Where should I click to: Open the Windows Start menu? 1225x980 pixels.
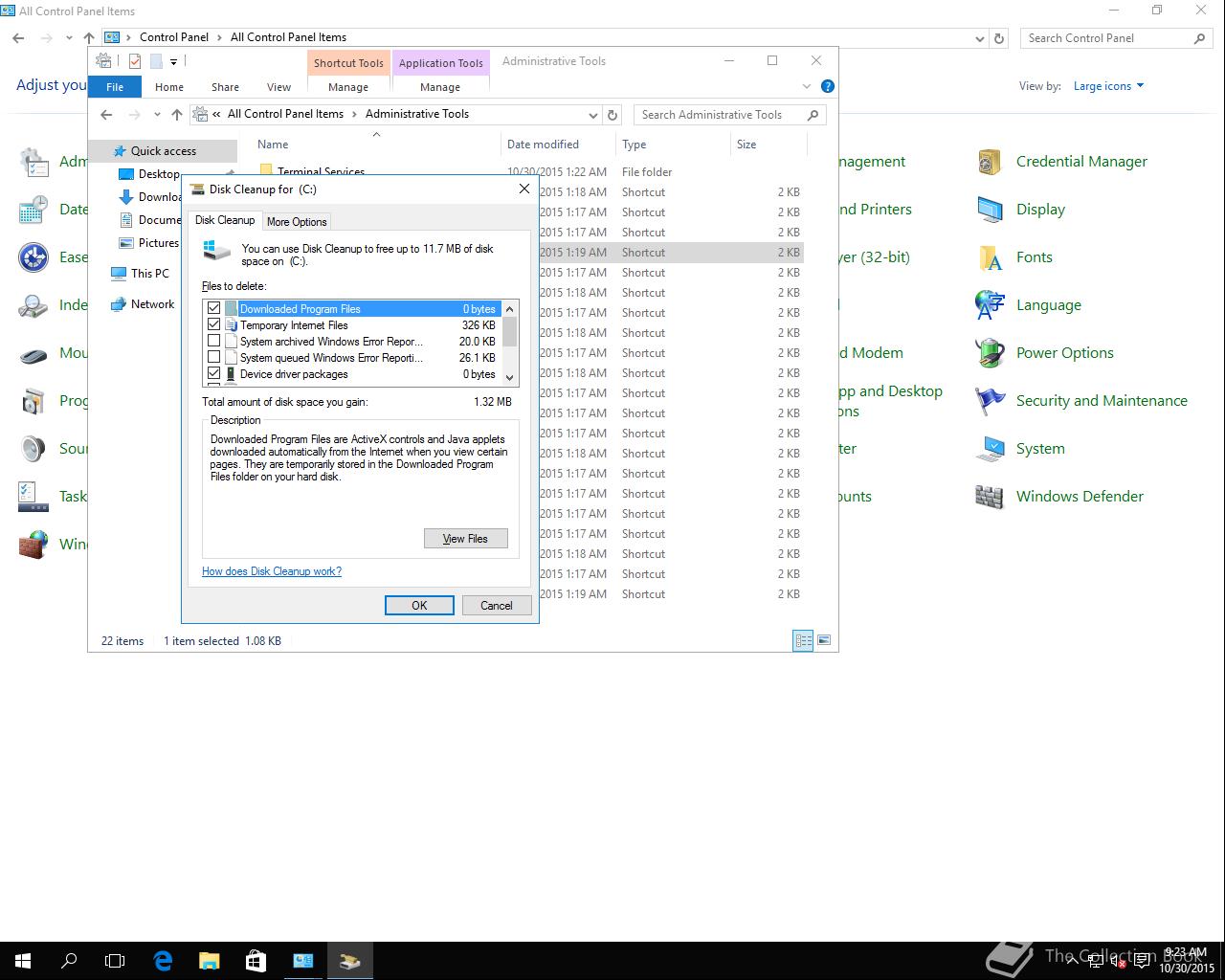(x=23, y=960)
